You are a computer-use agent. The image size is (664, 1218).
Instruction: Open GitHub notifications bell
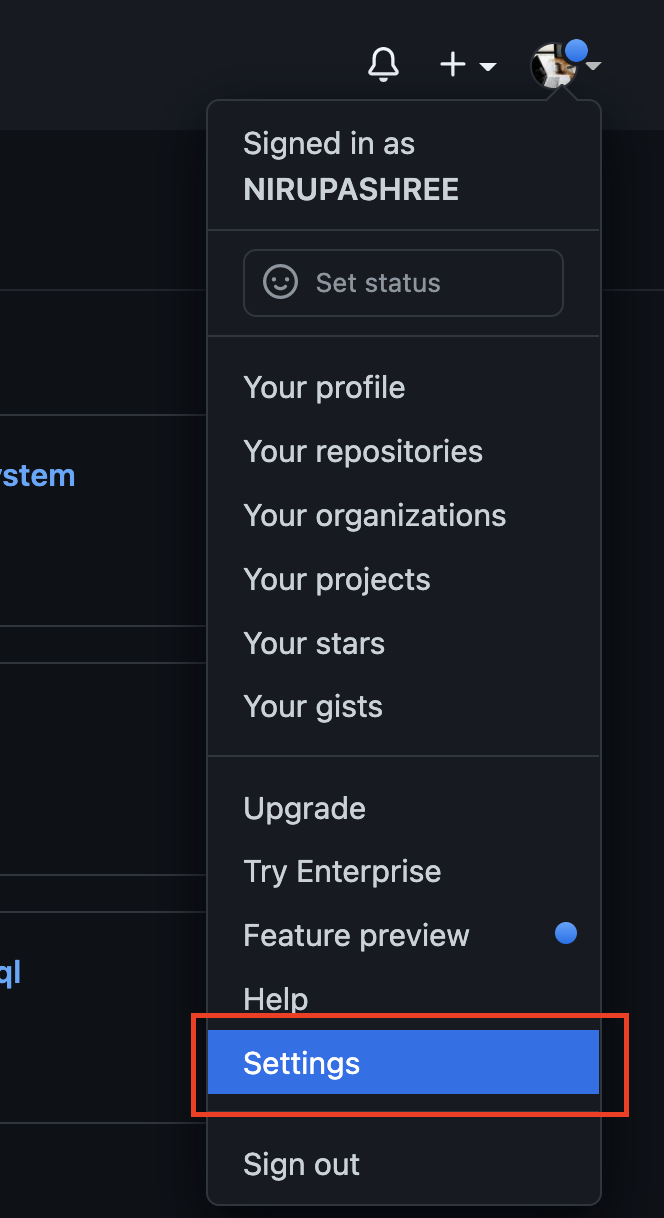(x=383, y=64)
